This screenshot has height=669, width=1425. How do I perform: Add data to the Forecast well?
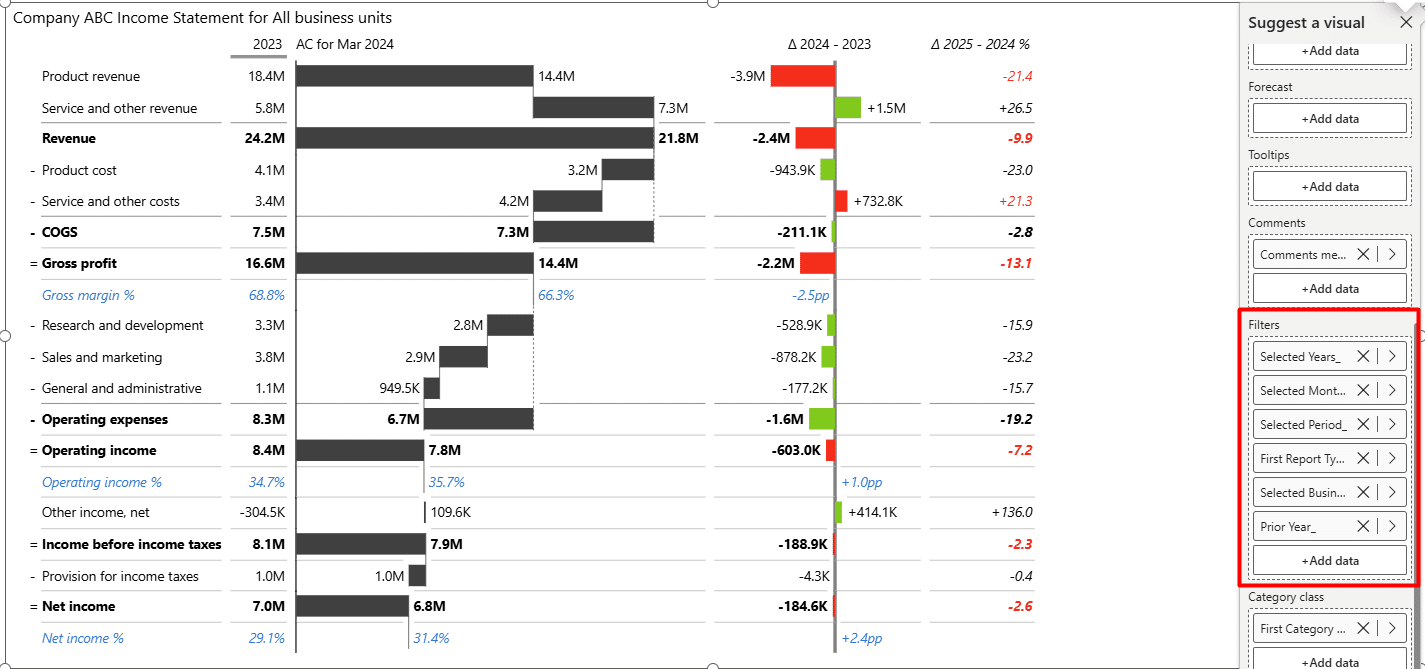coord(1330,118)
